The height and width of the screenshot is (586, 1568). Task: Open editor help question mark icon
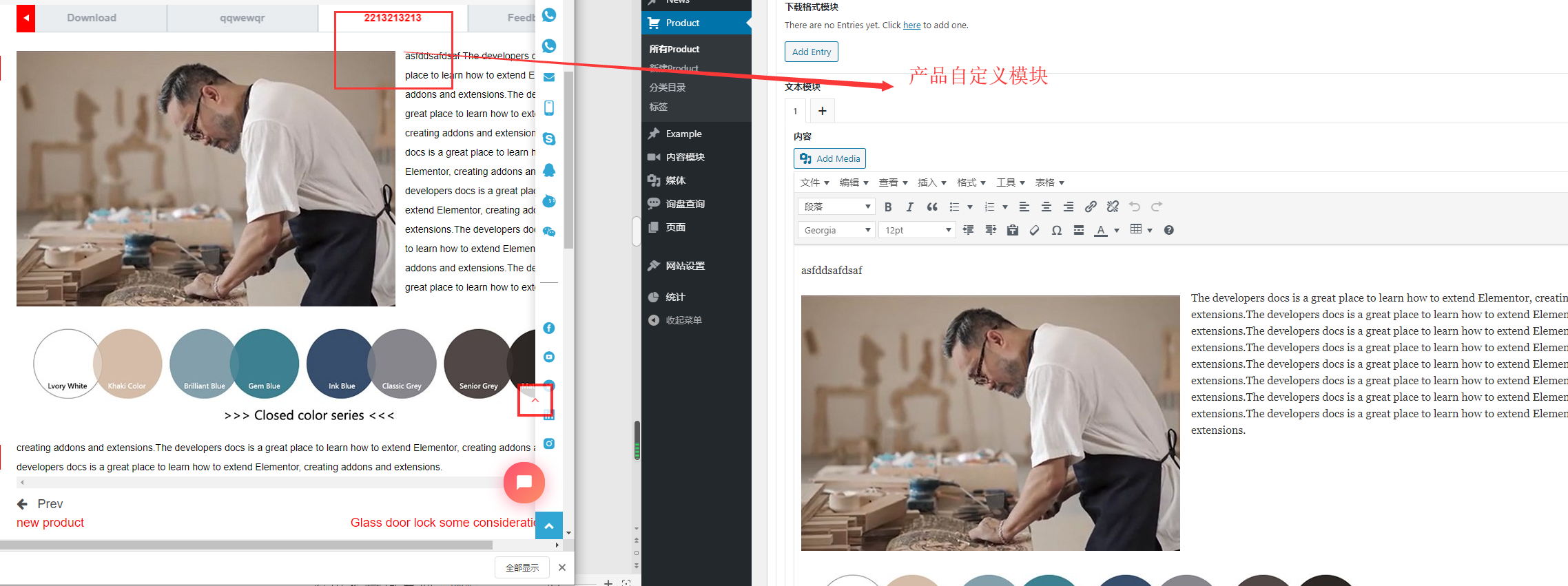coord(1169,230)
